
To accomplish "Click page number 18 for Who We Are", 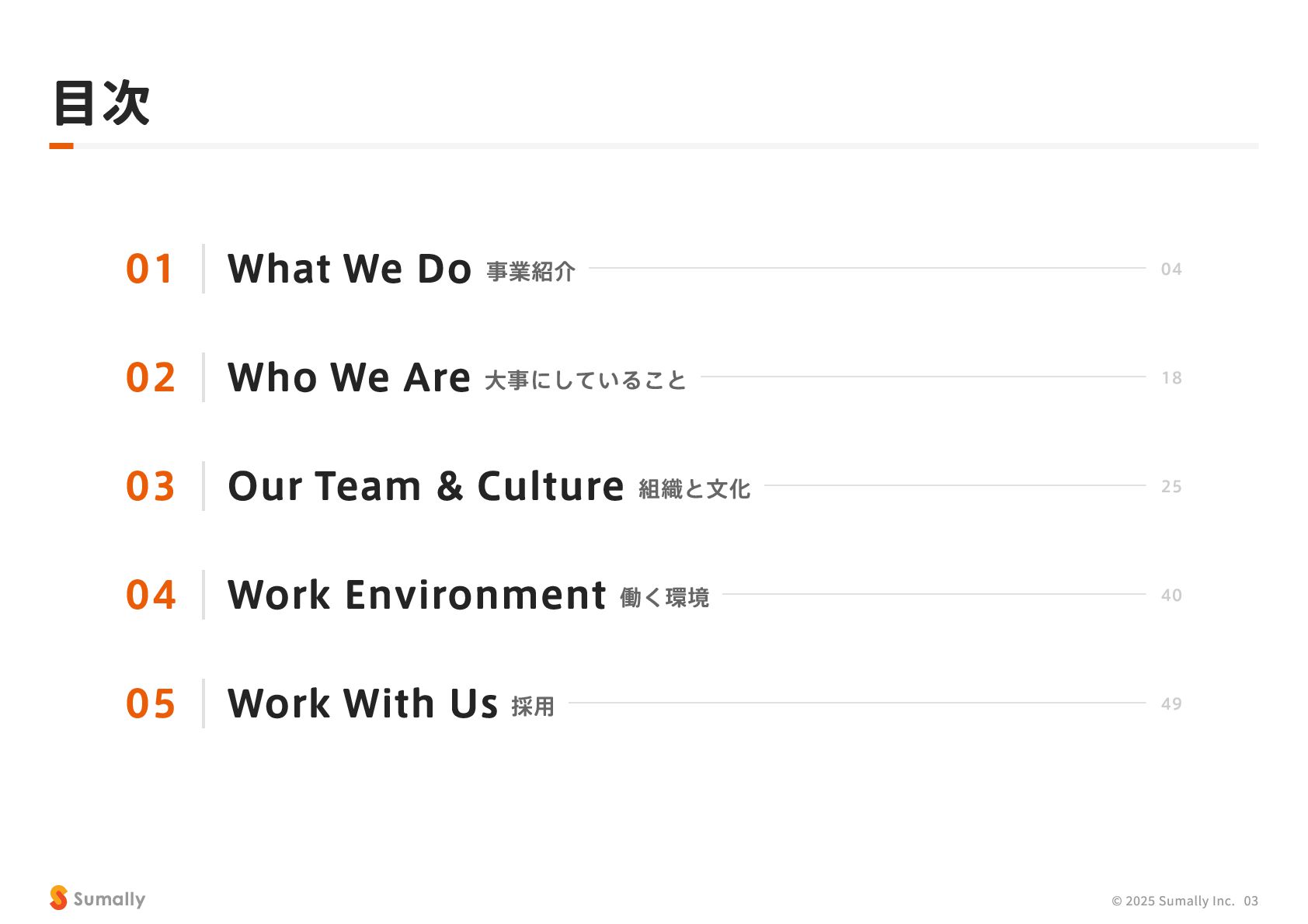I will click(1171, 378).
